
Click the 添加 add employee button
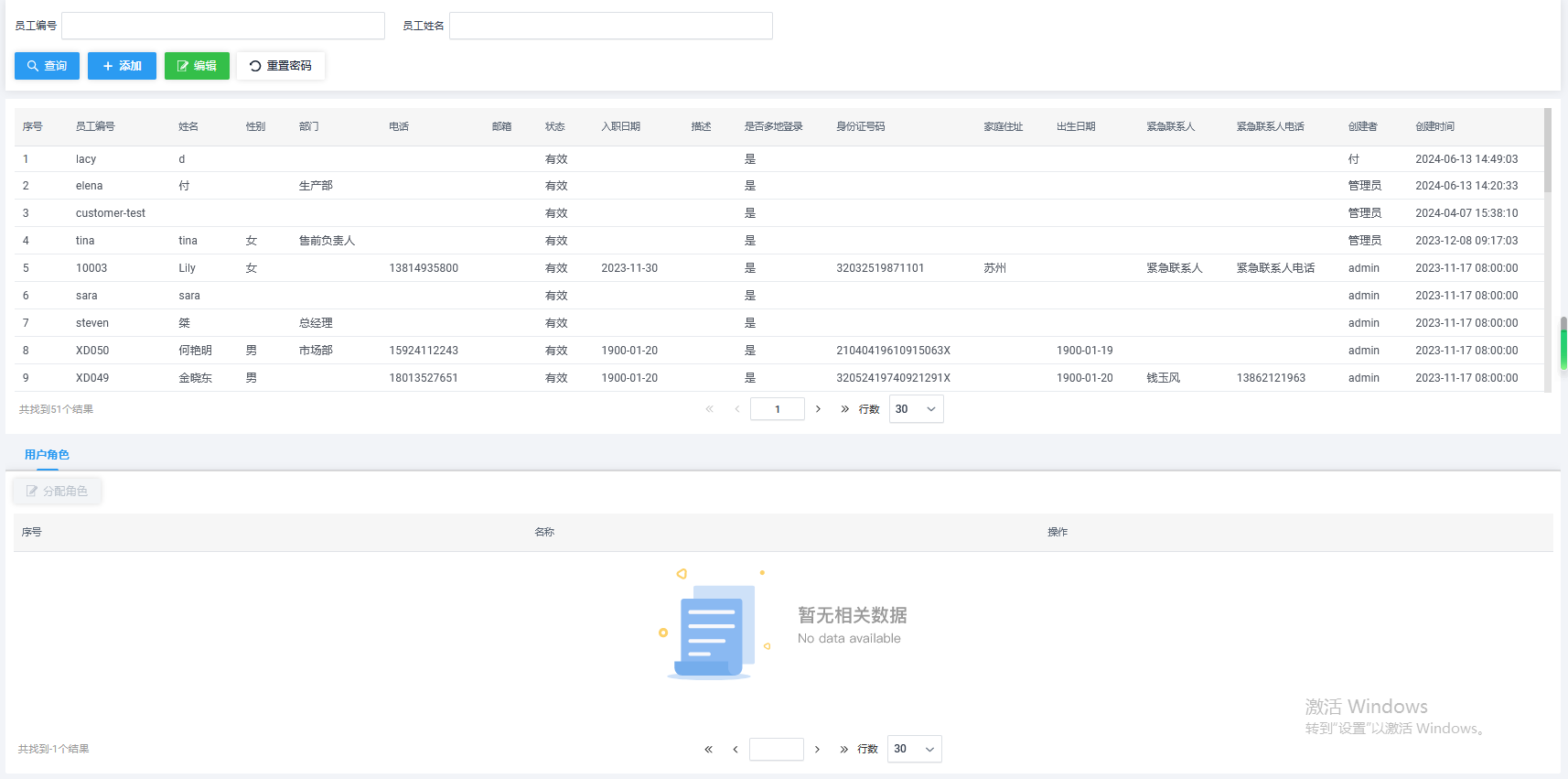coord(122,66)
